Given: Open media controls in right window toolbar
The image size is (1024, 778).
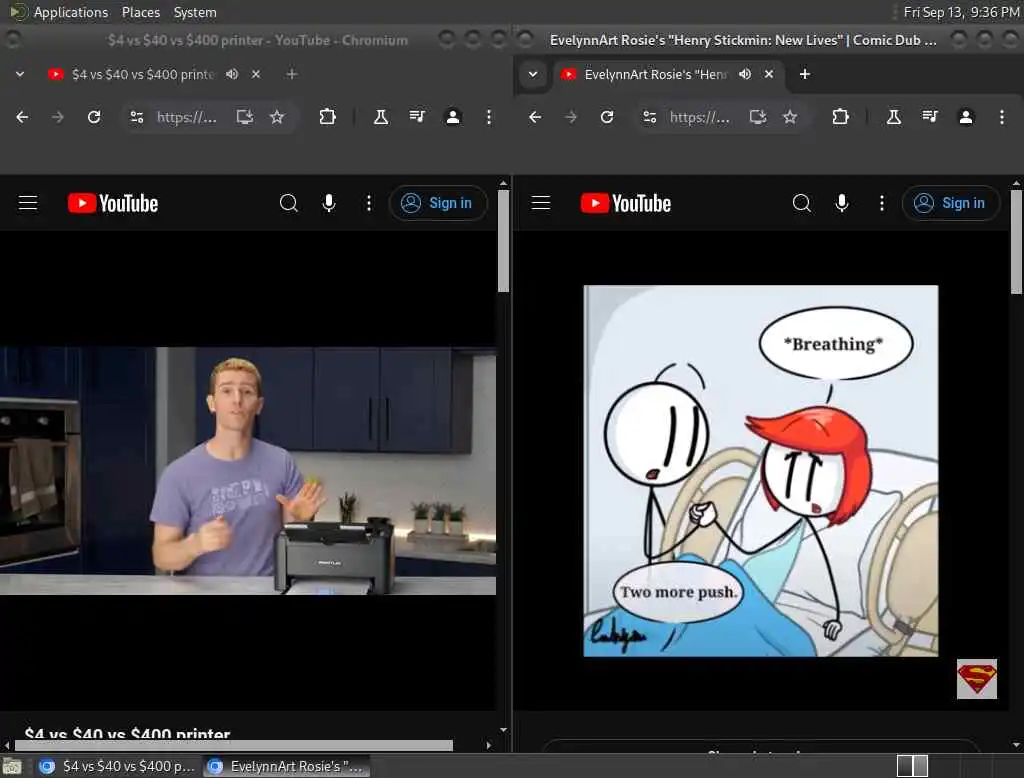Looking at the screenshot, I should tap(930, 117).
